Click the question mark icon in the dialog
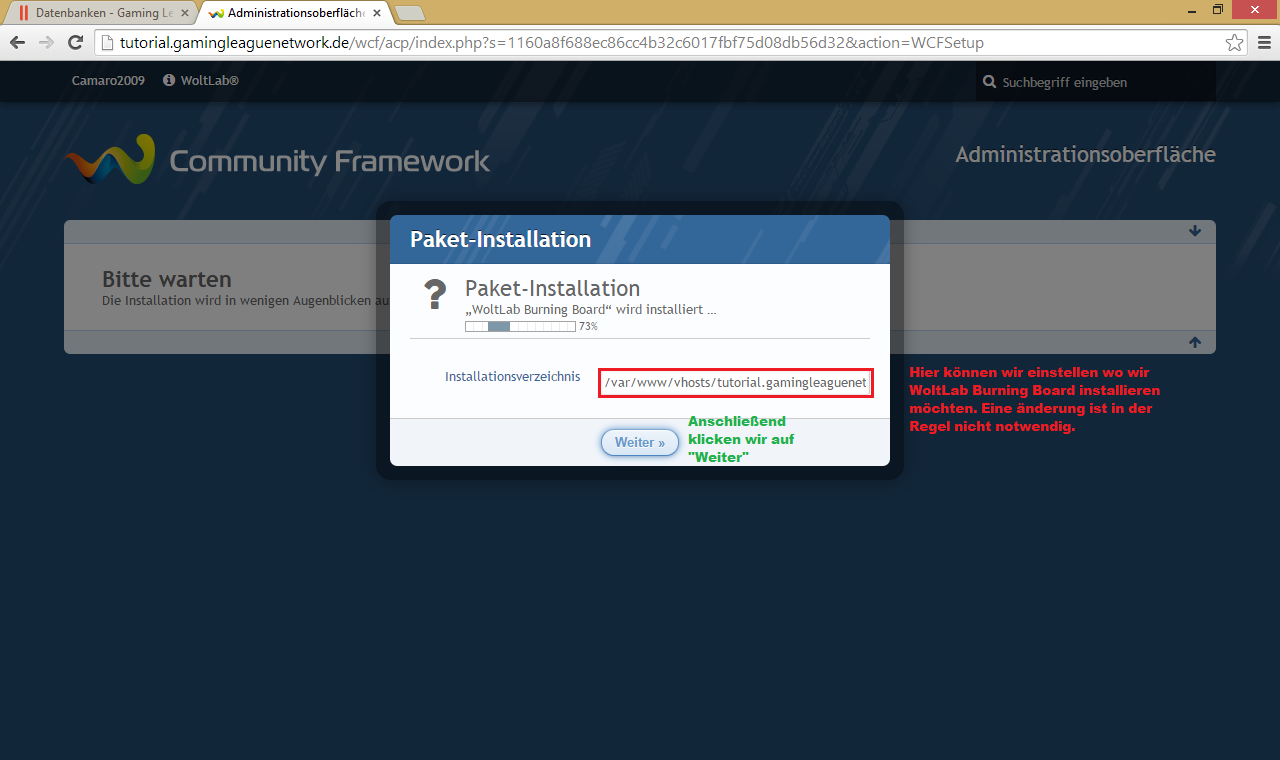 (435, 295)
